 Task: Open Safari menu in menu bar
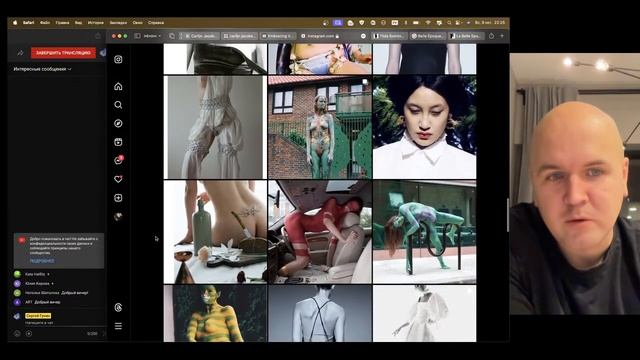(x=28, y=23)
